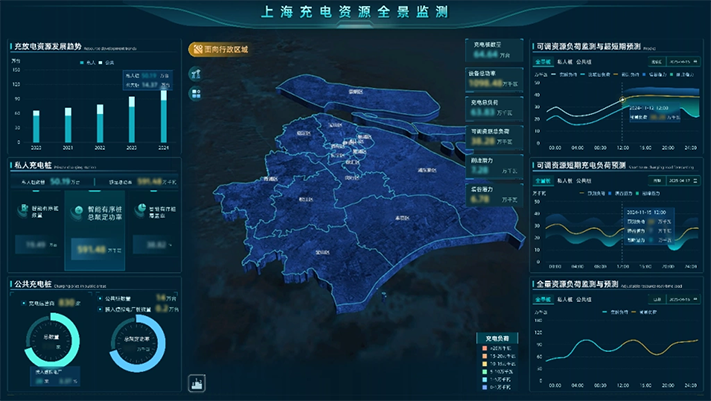
Task: Click the top map tool icon under 面向行政区域
Action: 196,74
